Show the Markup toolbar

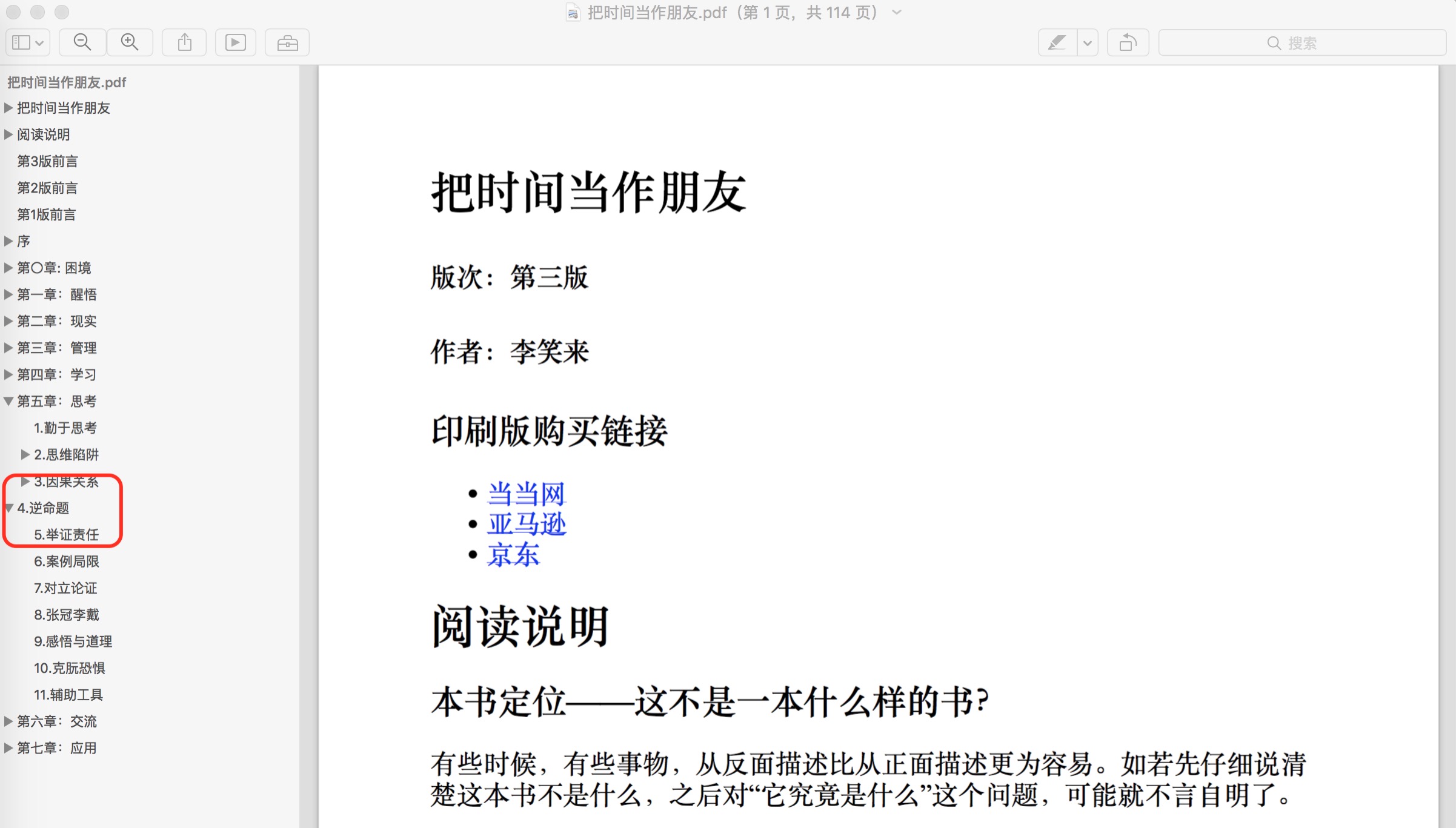point(287,42)
